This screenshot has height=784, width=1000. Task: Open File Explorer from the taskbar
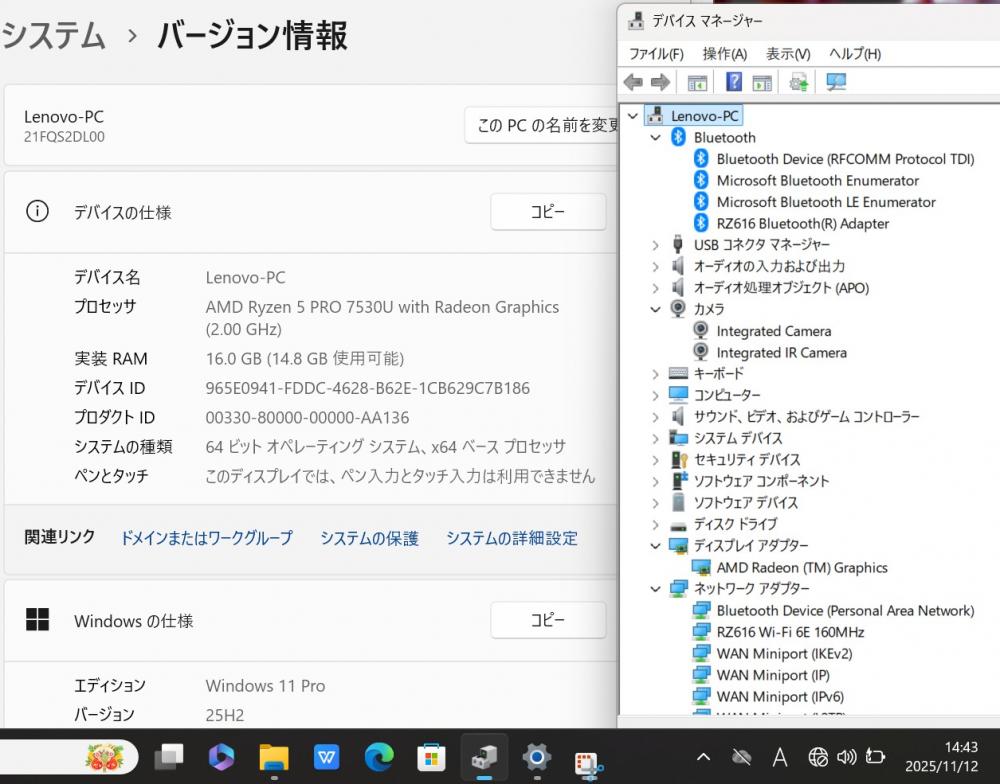click(274, 757)
